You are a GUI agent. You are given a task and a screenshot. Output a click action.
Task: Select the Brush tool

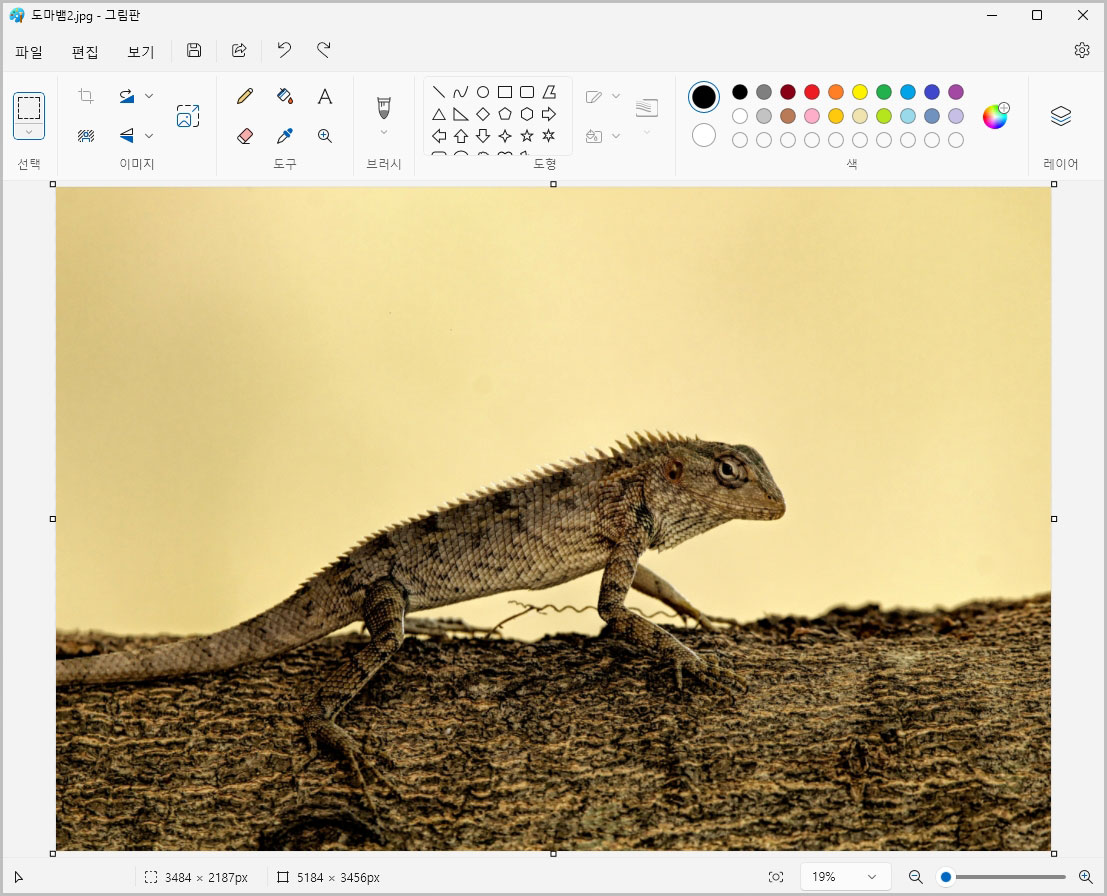[x=384, y=108]
